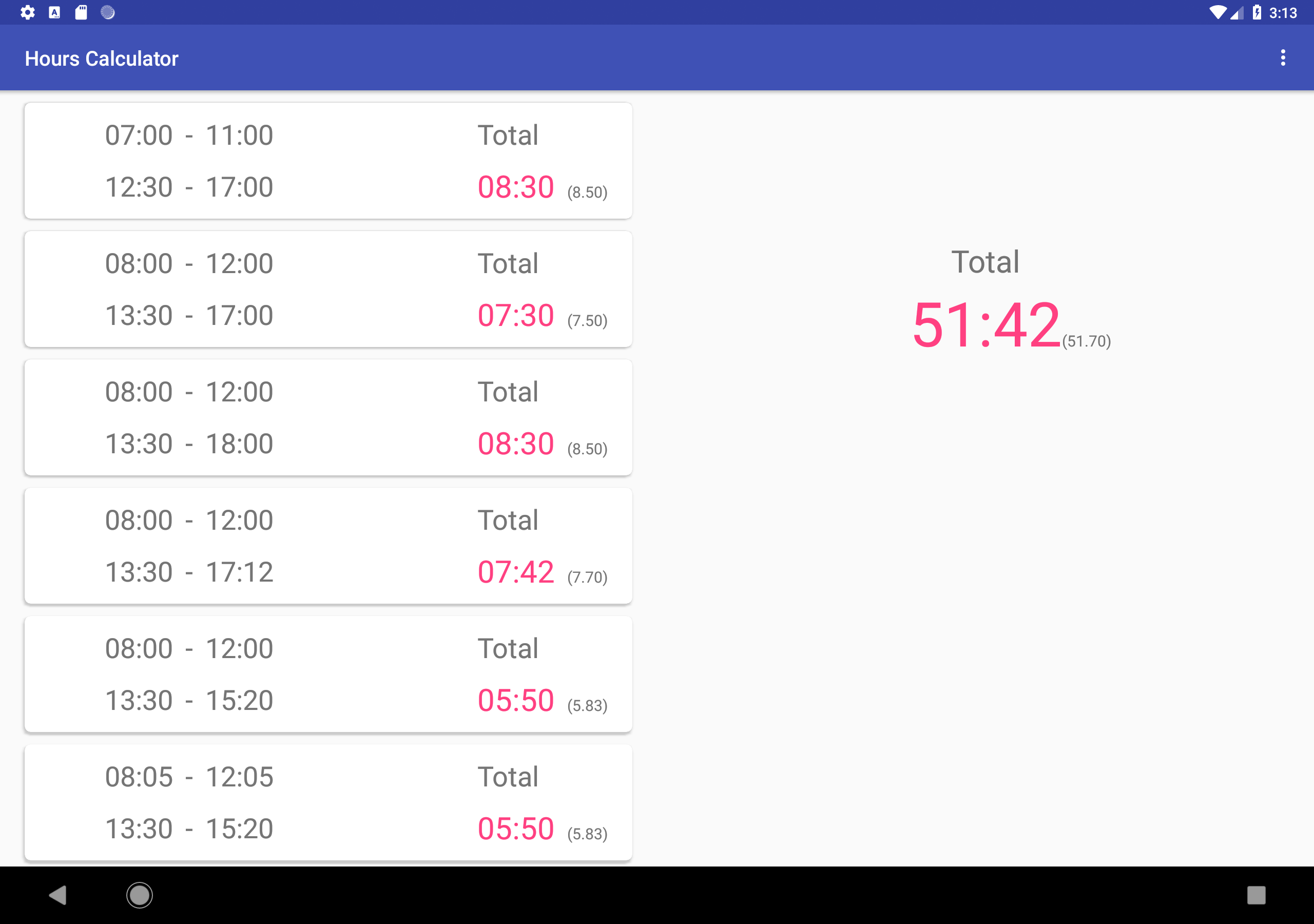Tap the Wi-Fi signal status icon
1314x924 pixels.
(x=1216, y=12)
